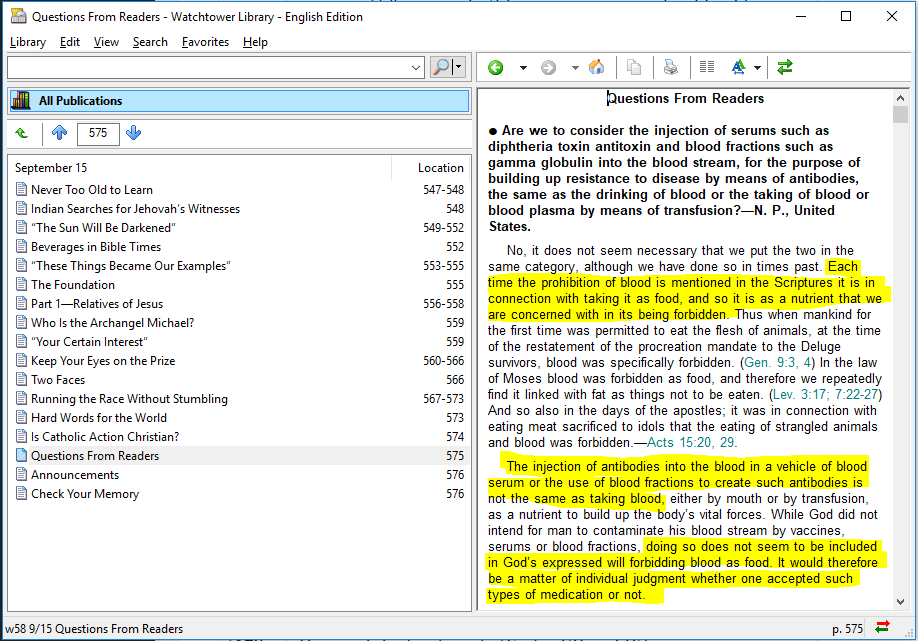The image size is (918, 641).
Task: Open "Who Is the Archangel Michael?" article
Action: pos(112,323)
